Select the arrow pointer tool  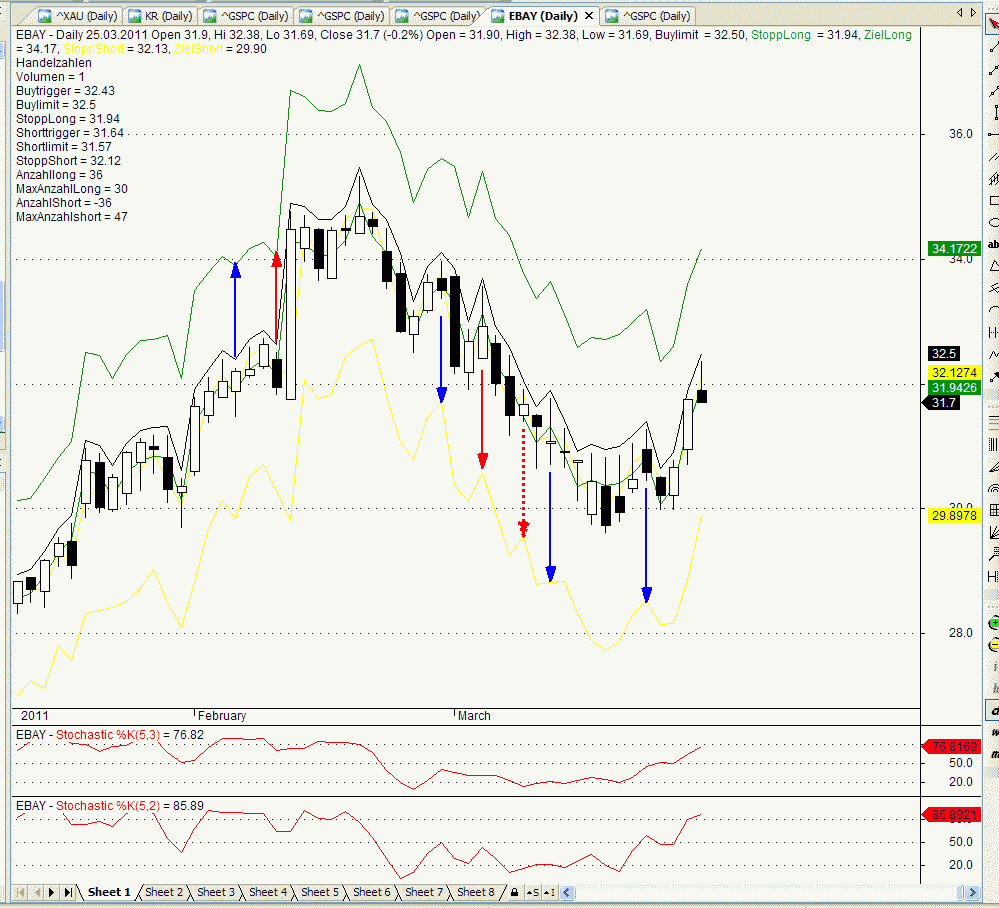coord(993,25)
